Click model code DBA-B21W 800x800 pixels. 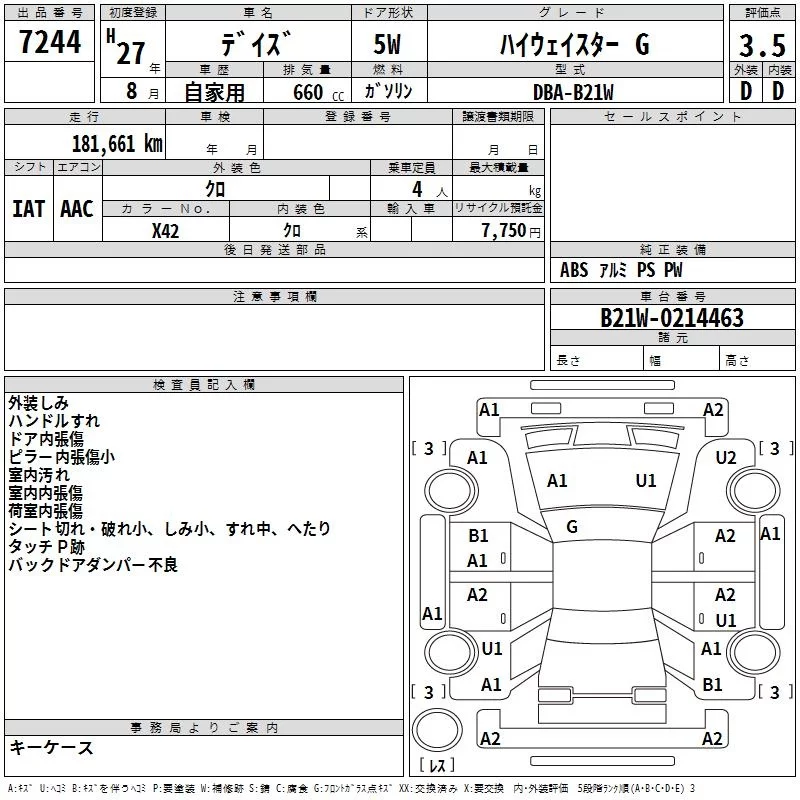click(x=573, y=92)
